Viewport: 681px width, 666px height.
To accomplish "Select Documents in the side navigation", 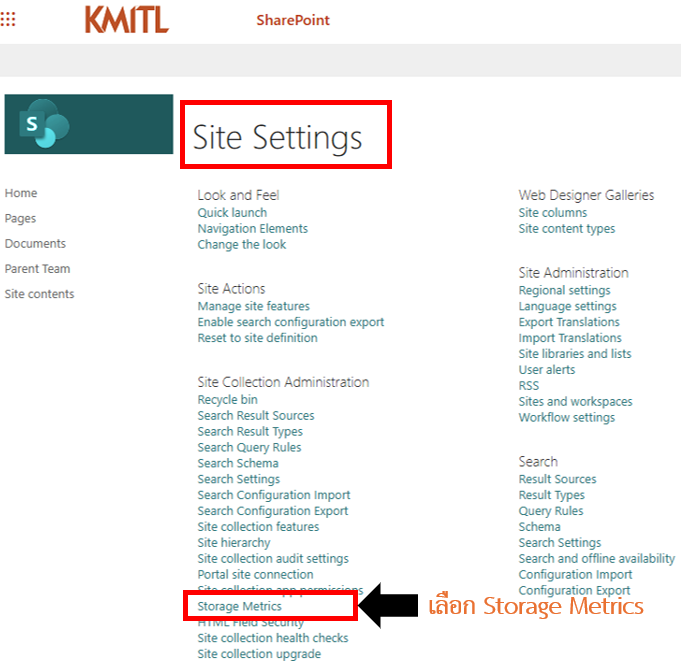I will tap(35, 243).
